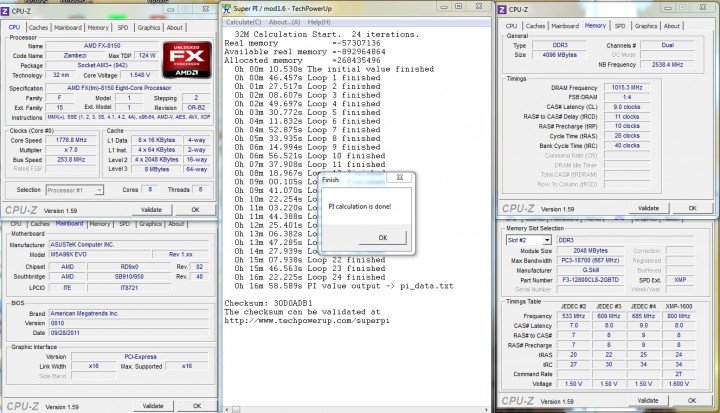The image size is (720, 413).
Task: Click Validate in top-left CPU-Z window
Action: 151,209
